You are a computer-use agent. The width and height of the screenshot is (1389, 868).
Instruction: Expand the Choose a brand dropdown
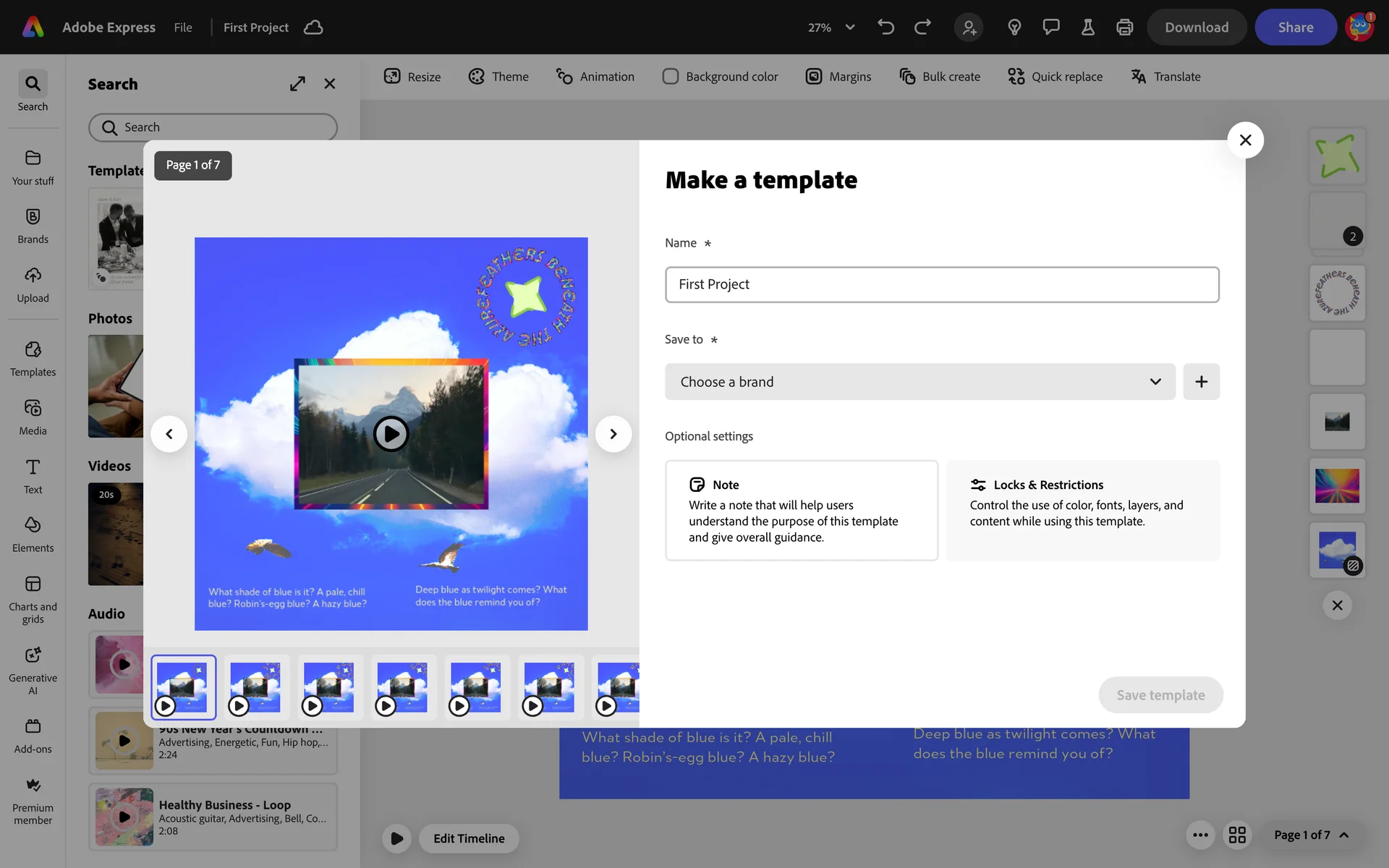919,382
